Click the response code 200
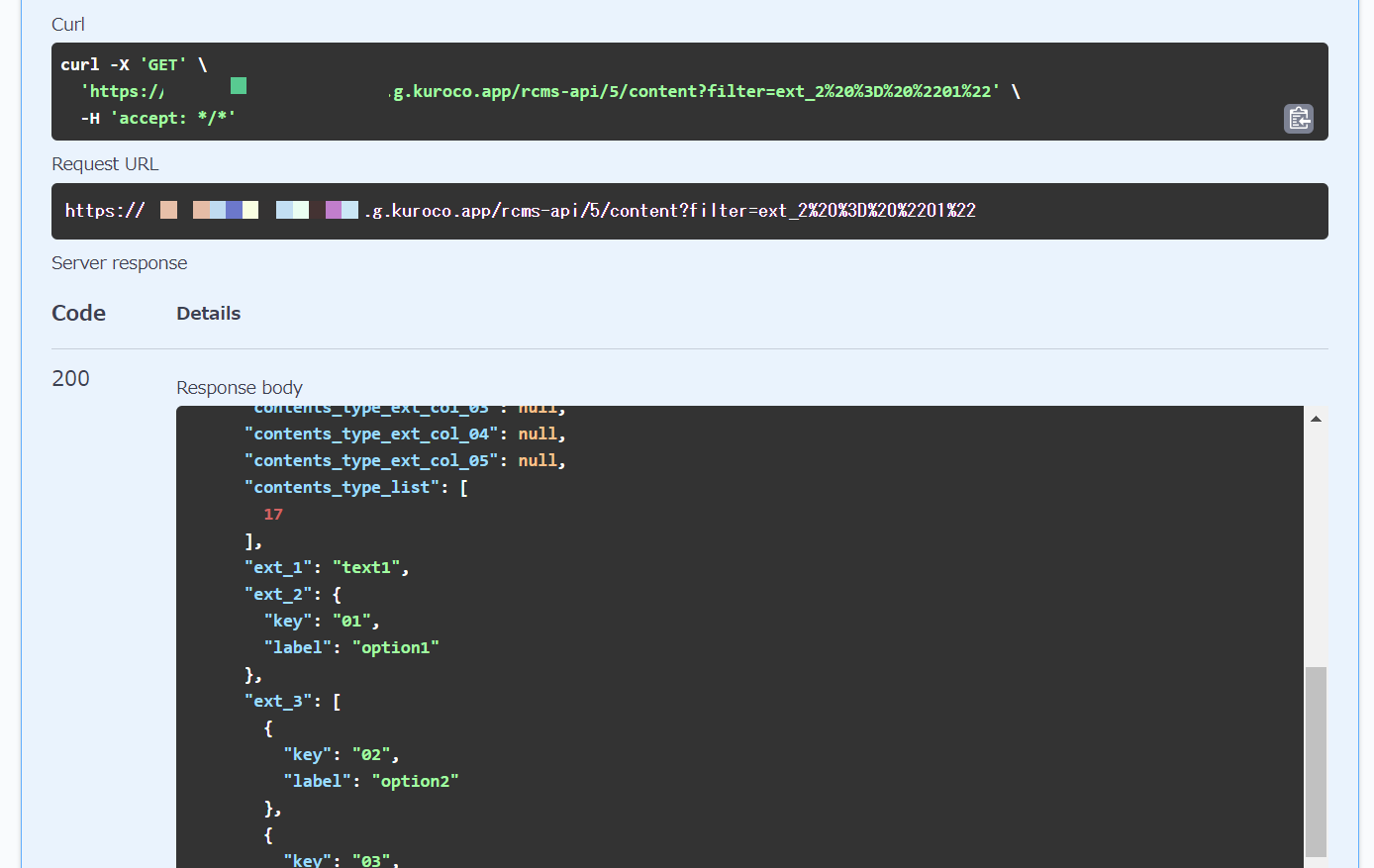This screenshot has height=868, width=1374. click(70, 378)
